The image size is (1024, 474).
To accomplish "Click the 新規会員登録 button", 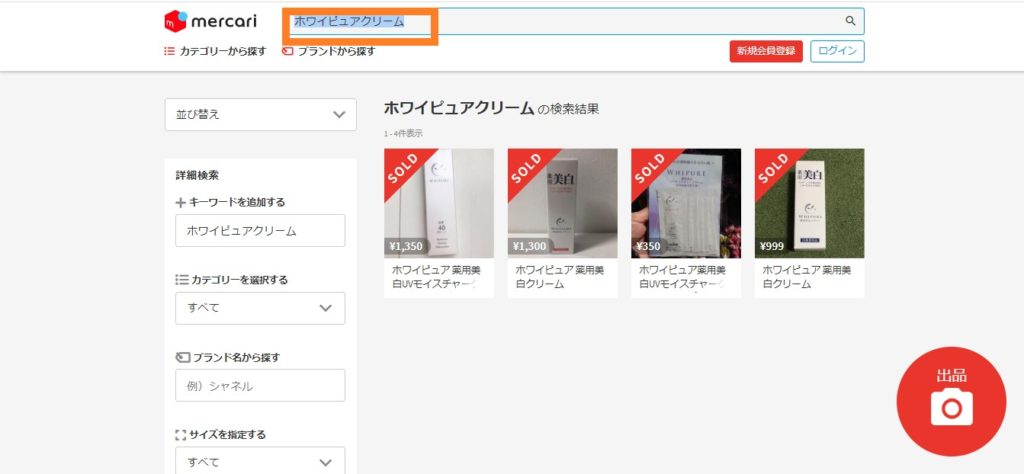I will point(766,51).
